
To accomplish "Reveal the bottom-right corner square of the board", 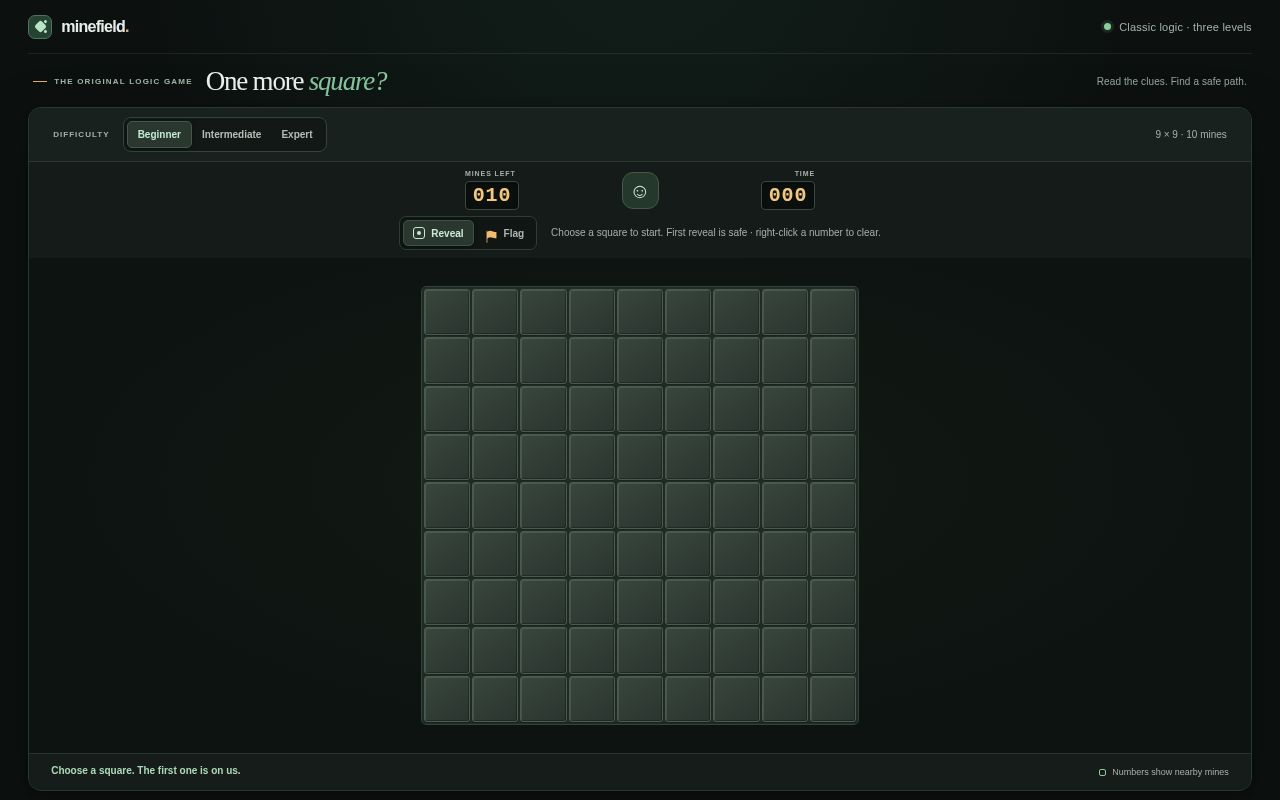I will (833, 698).
